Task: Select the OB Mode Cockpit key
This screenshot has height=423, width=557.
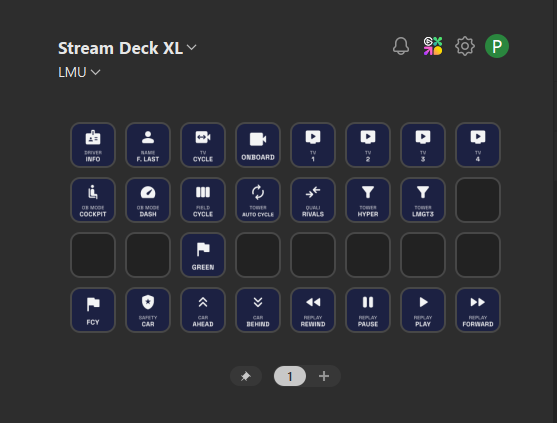Action: tap(93, 200)
